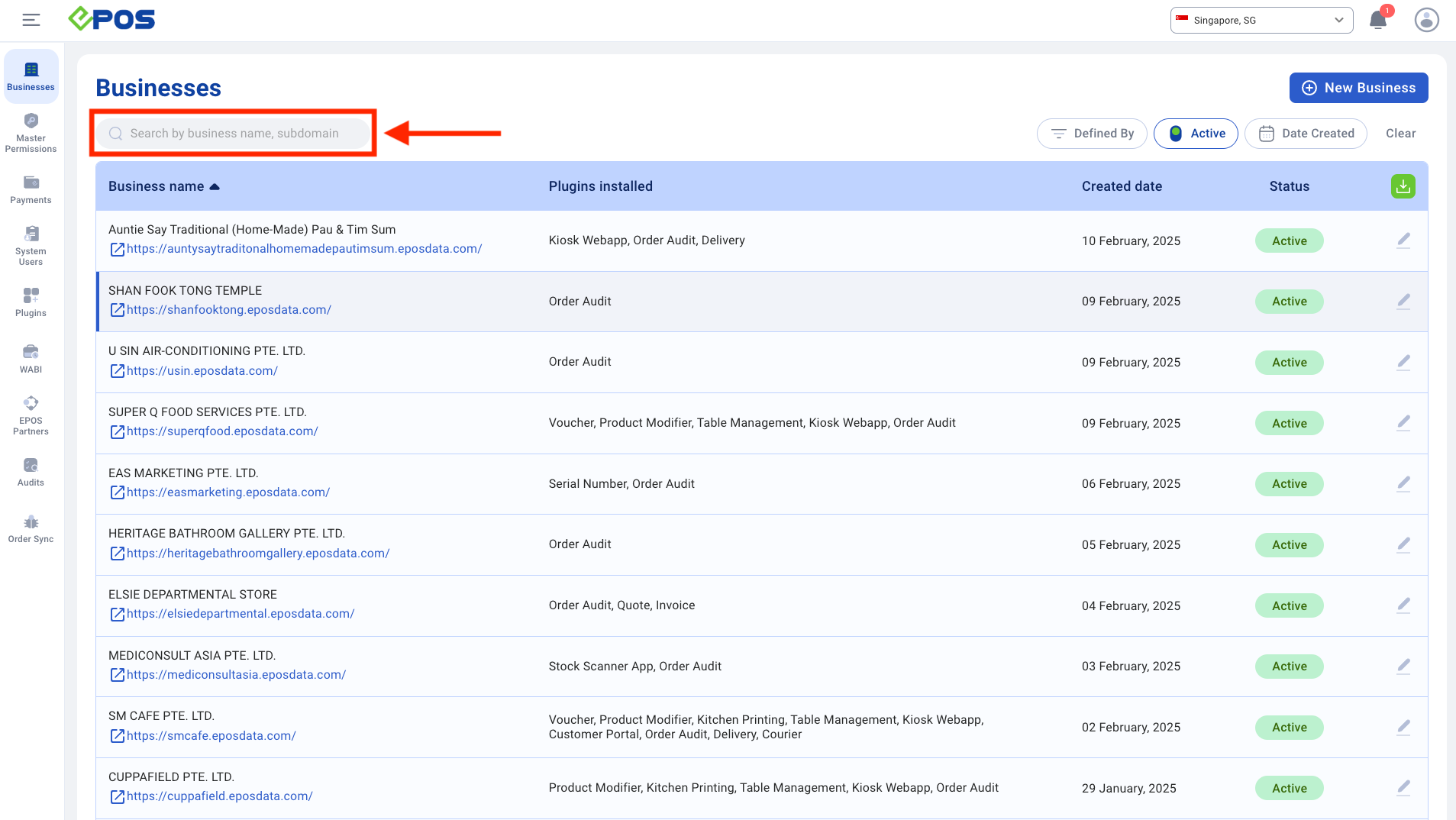1456x820 pixels.
Task: Edit CUPPAFIELD row
Action: click(x=1403, y=788)
